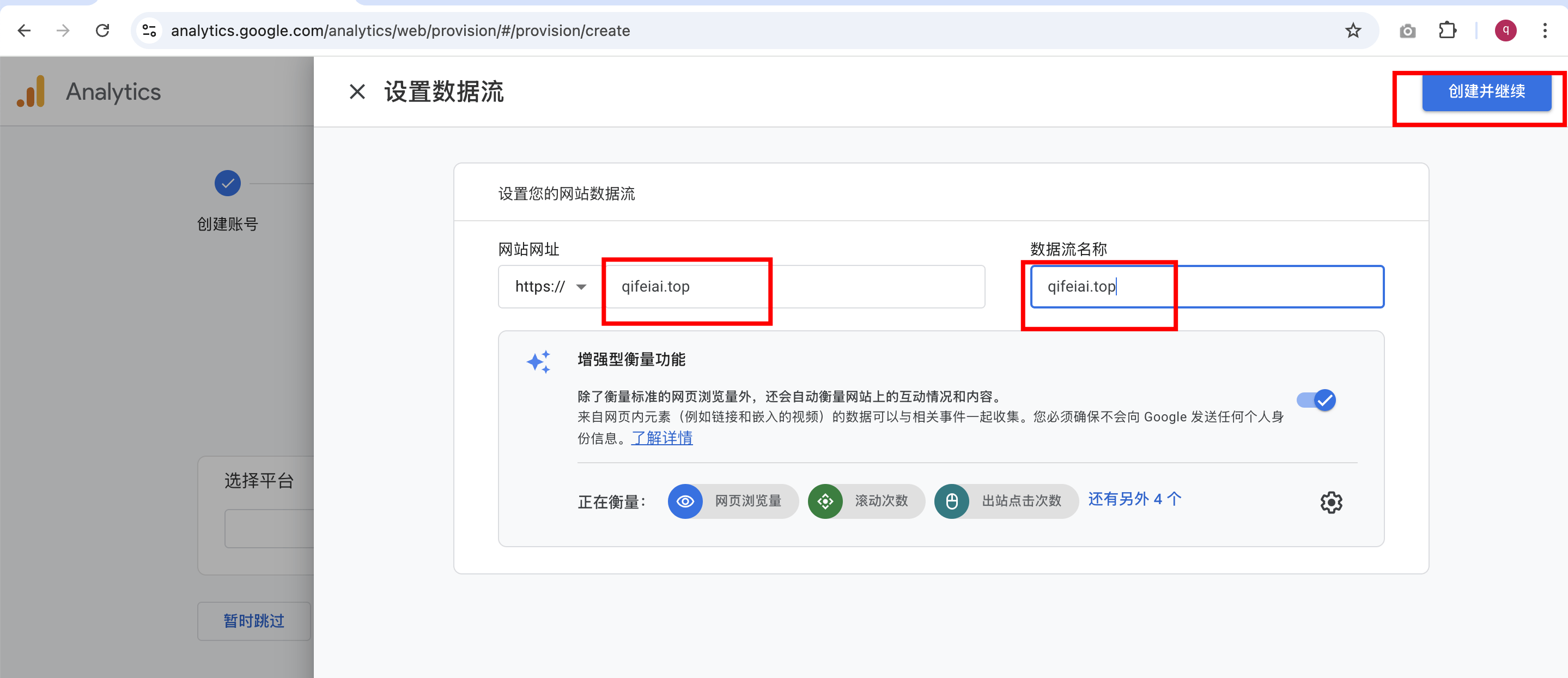Click the 创建并继续 button

(1486, 92)
